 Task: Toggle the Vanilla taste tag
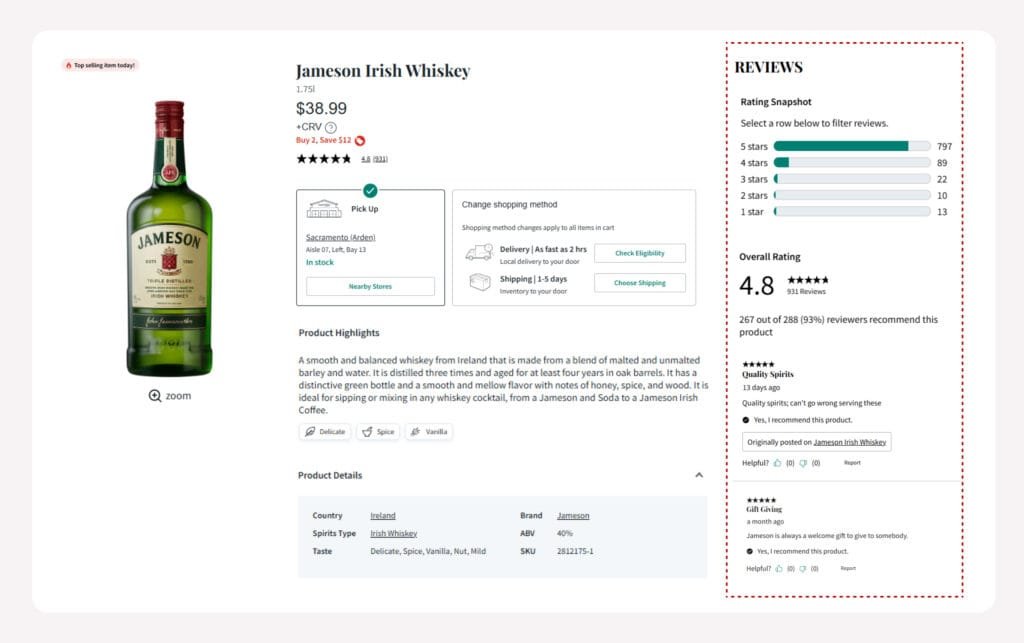428,432
